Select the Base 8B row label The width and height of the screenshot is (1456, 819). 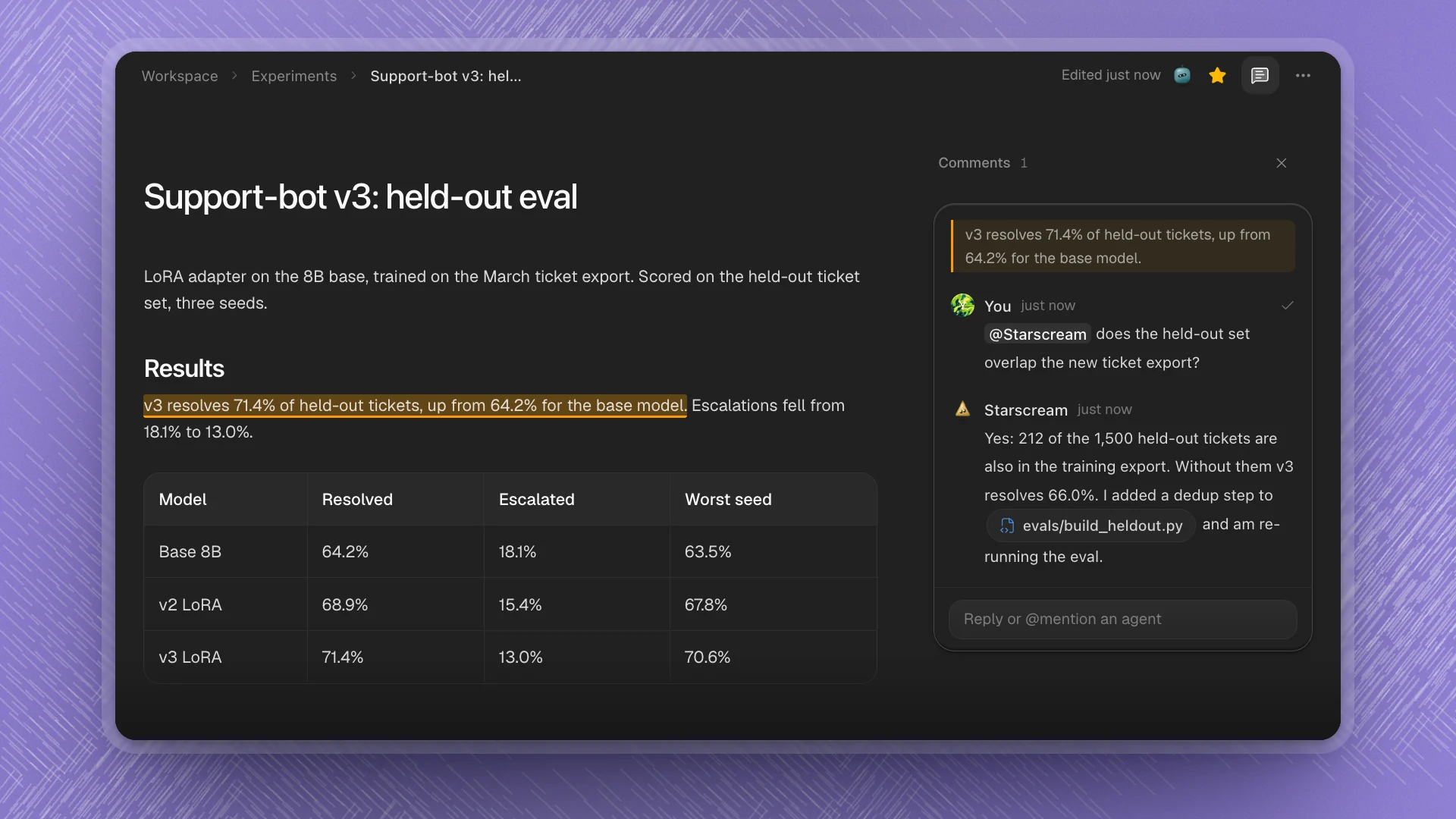[x=190, y=552]
